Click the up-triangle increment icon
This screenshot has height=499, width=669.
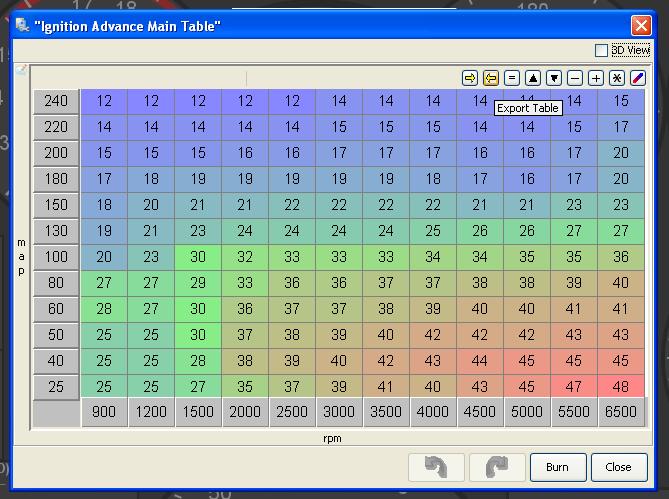[x=533, y=78]
